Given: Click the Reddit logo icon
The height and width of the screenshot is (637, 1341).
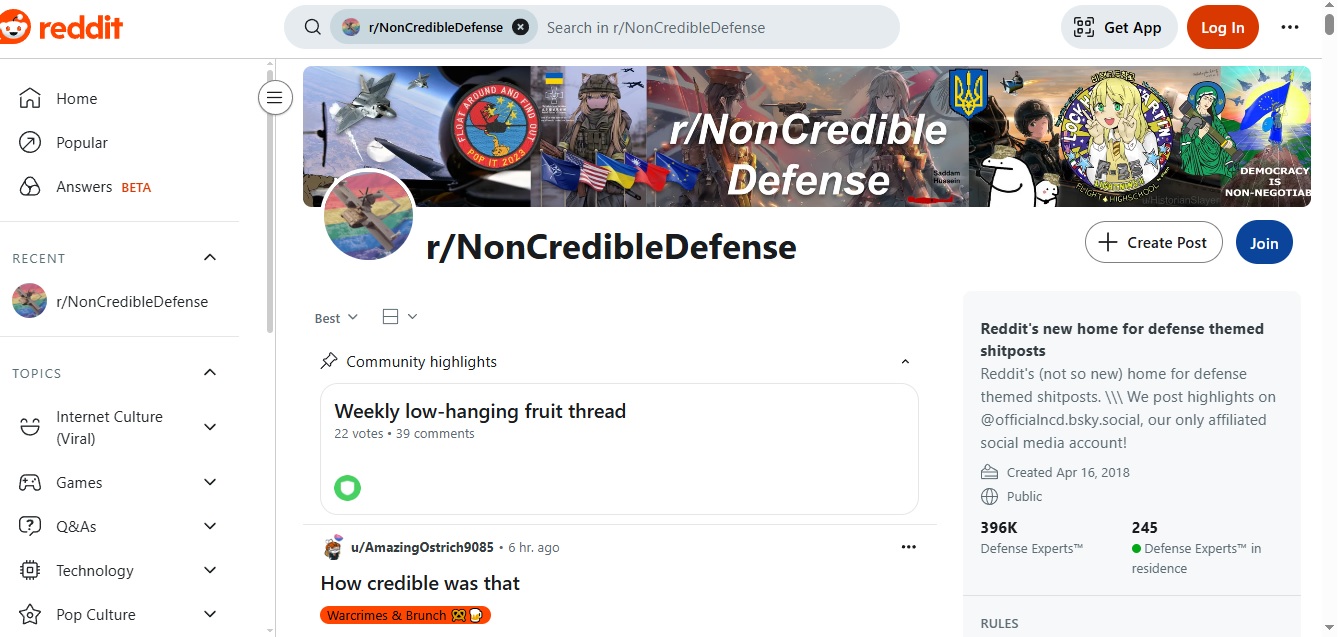Looking at the screenshot, I should tap(16, 27).
